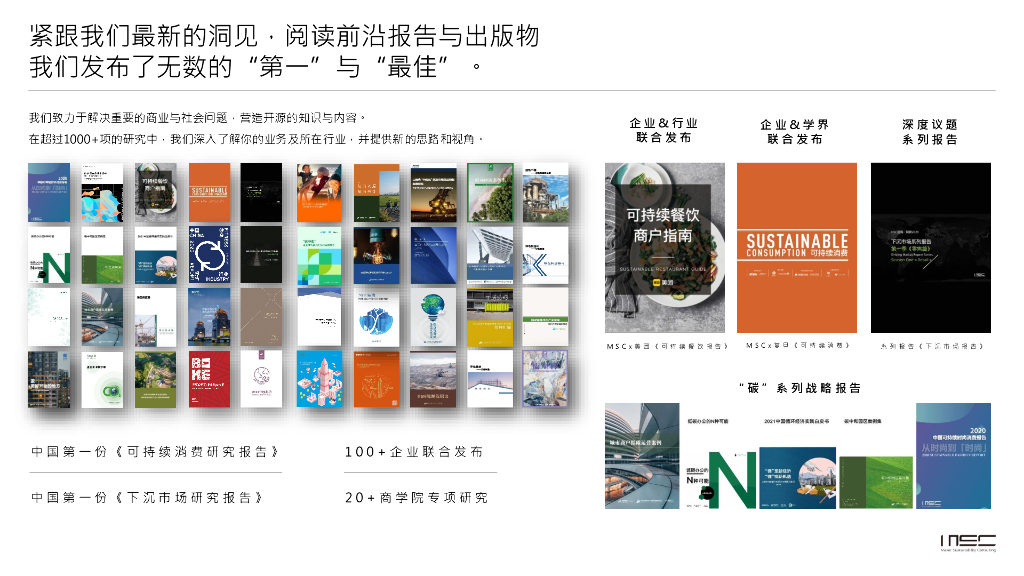1024x576 pixels.
Task: Click the blue 2020 从时尚到「时尚」 report cover
Action: coord(955,455)
